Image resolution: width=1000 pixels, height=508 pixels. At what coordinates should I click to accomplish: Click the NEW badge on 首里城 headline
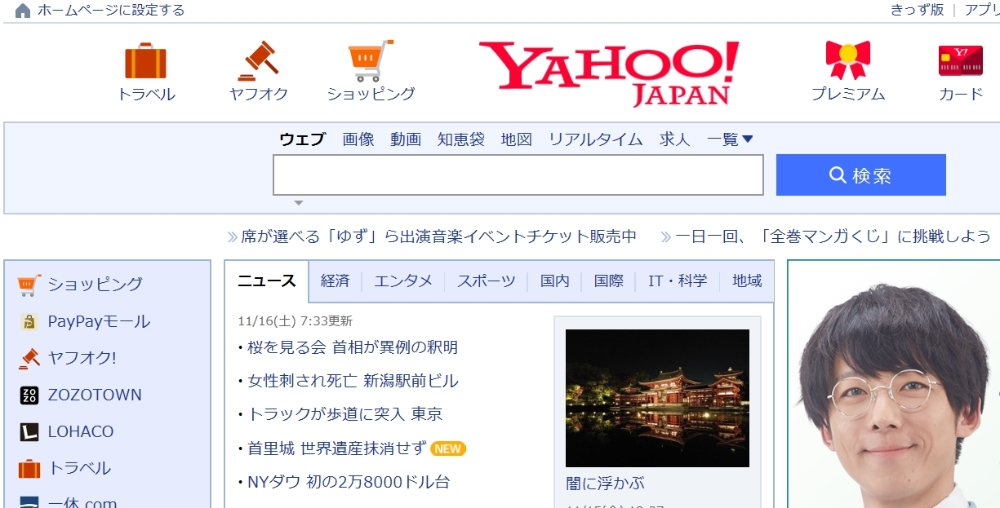coord(448,449)
